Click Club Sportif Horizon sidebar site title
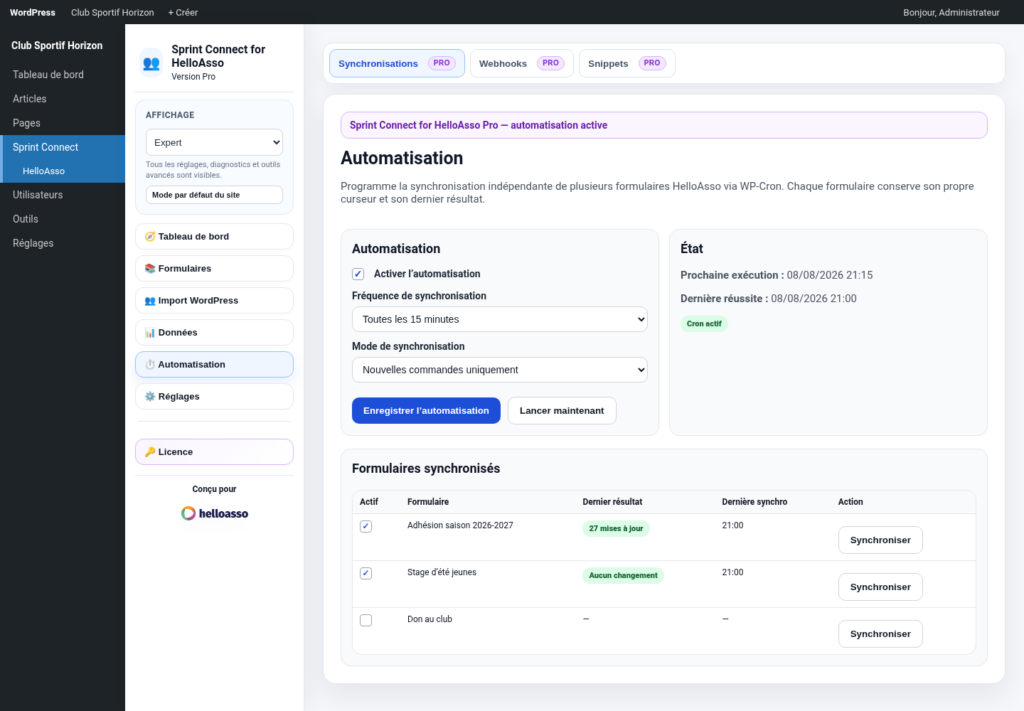Screen dimensions: 1024x711 pyautogui.click(x=57, y=45)
